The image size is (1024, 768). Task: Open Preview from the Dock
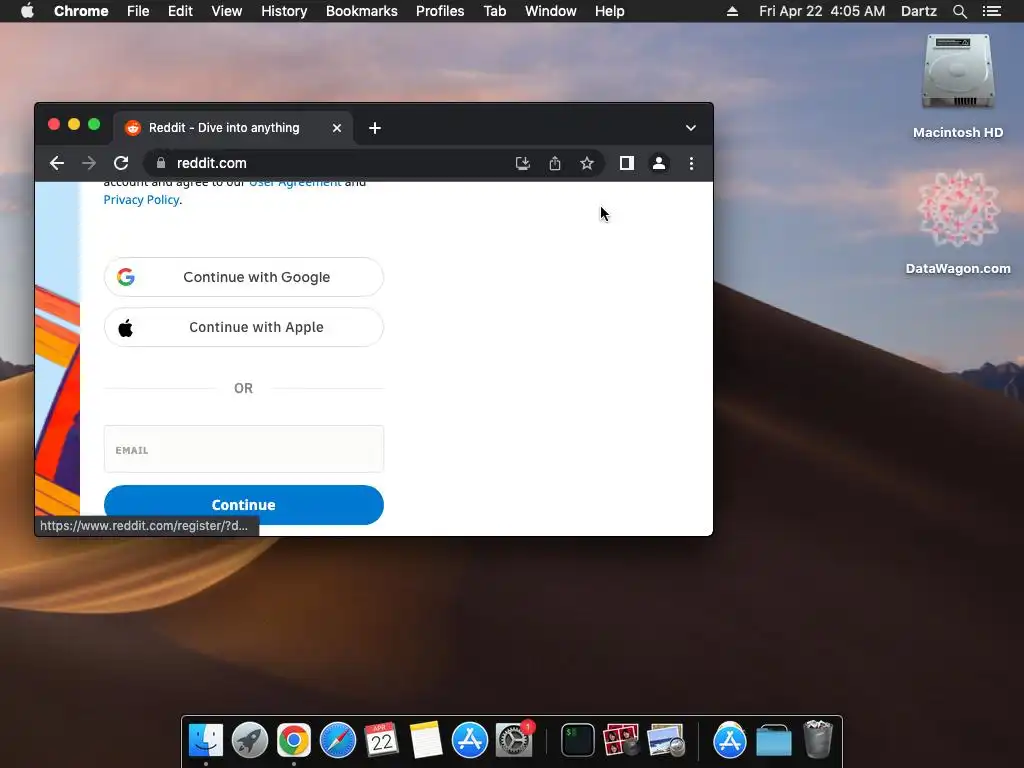pos(665,740)
